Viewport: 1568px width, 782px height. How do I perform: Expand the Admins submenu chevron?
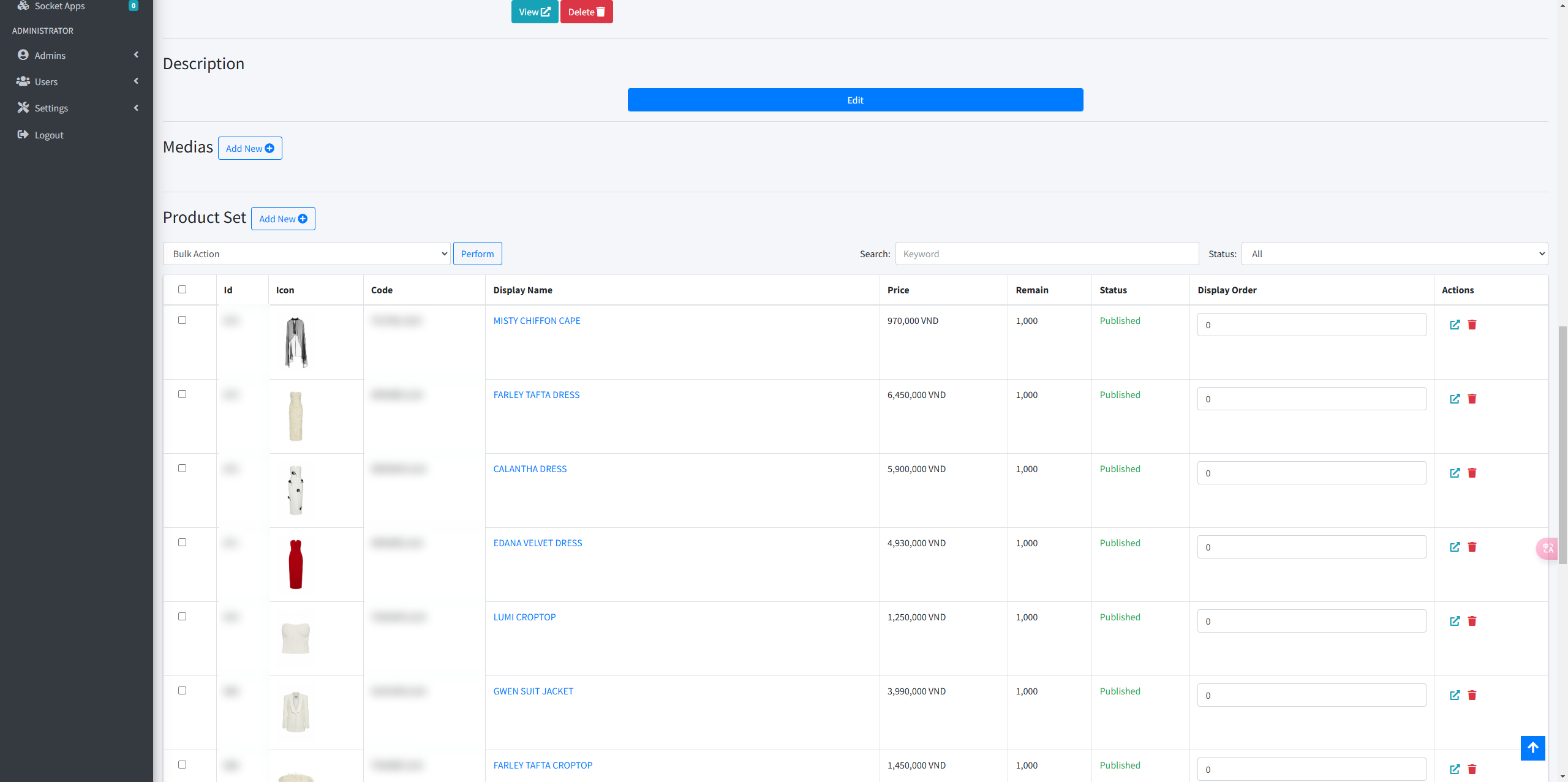pos(136,55)
